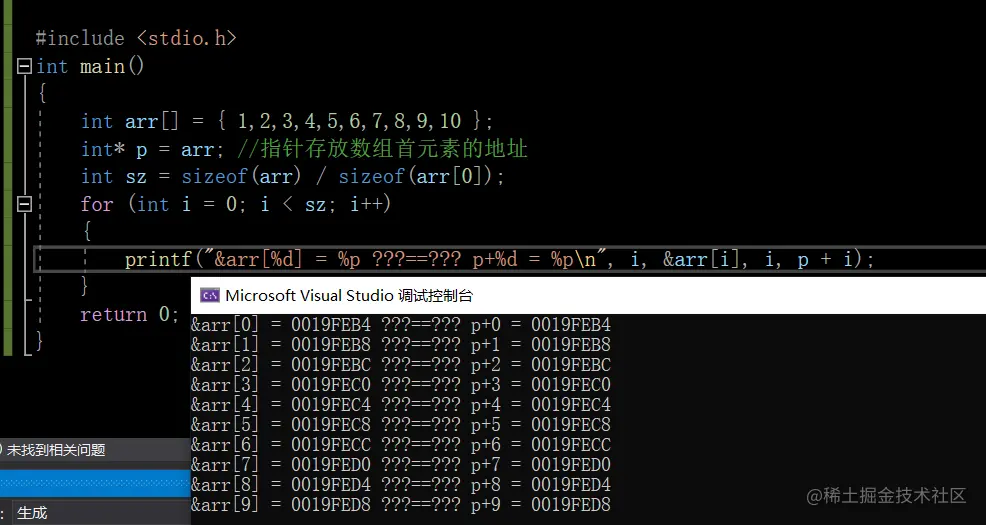Click the Chinese comment about pointer address
The image size is (986, 525).
(382, 149)
